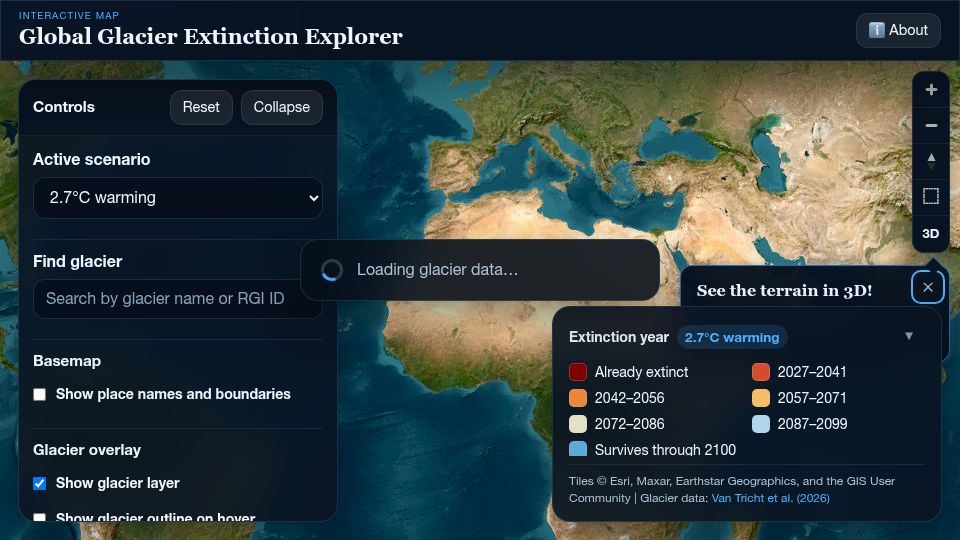Click the Survives through 2100 blue swatch
Viewport: 960px width, 540px height.
578,449
